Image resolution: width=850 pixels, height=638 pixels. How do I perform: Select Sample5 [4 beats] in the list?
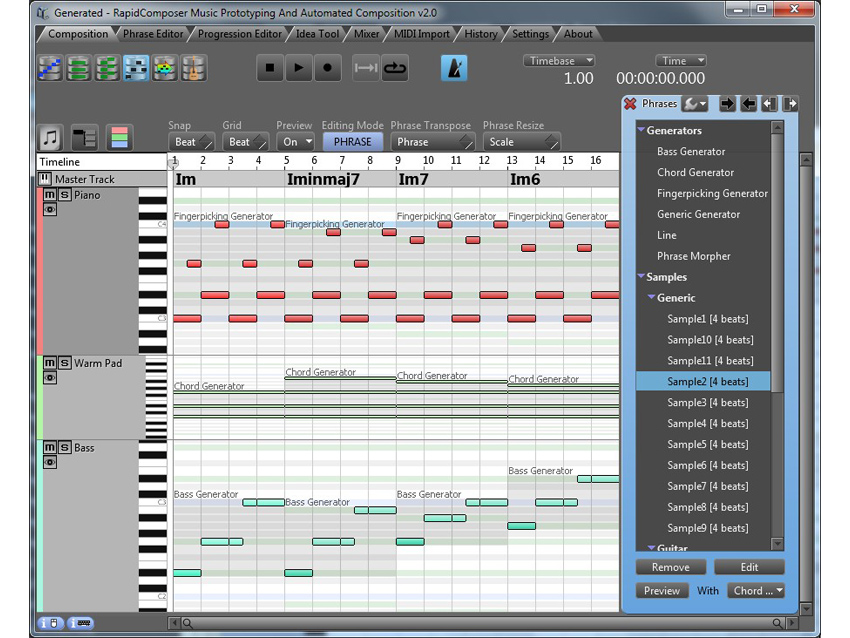pyautogui.click(x=707, y=444)
